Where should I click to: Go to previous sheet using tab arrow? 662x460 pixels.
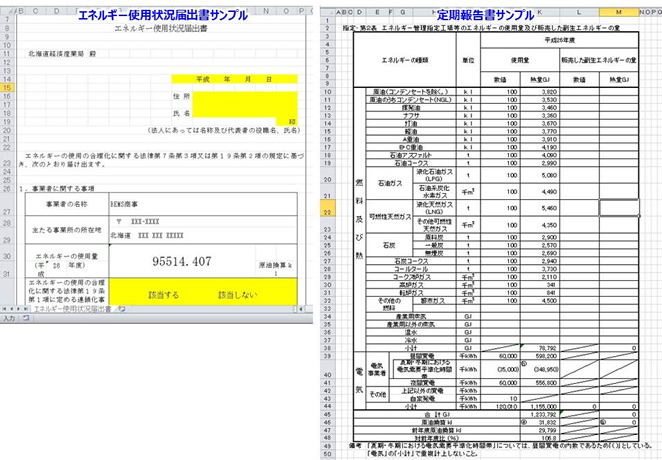pos(11,309)
